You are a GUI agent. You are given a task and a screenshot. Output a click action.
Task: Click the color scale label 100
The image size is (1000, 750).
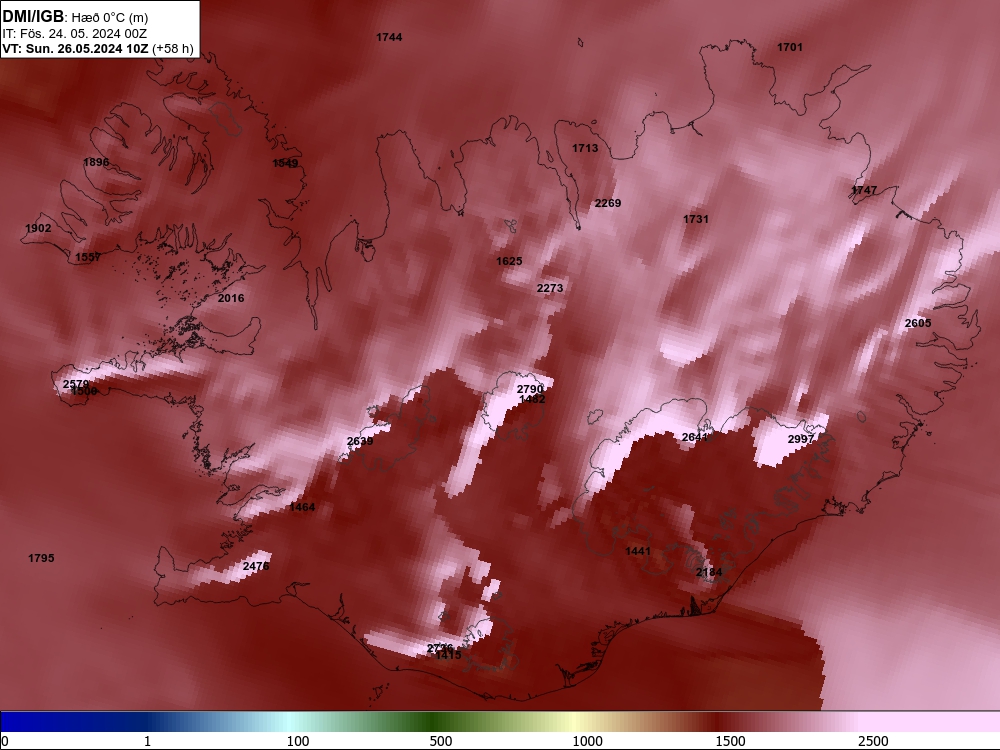pyautogui.click(x=298, y=741)
